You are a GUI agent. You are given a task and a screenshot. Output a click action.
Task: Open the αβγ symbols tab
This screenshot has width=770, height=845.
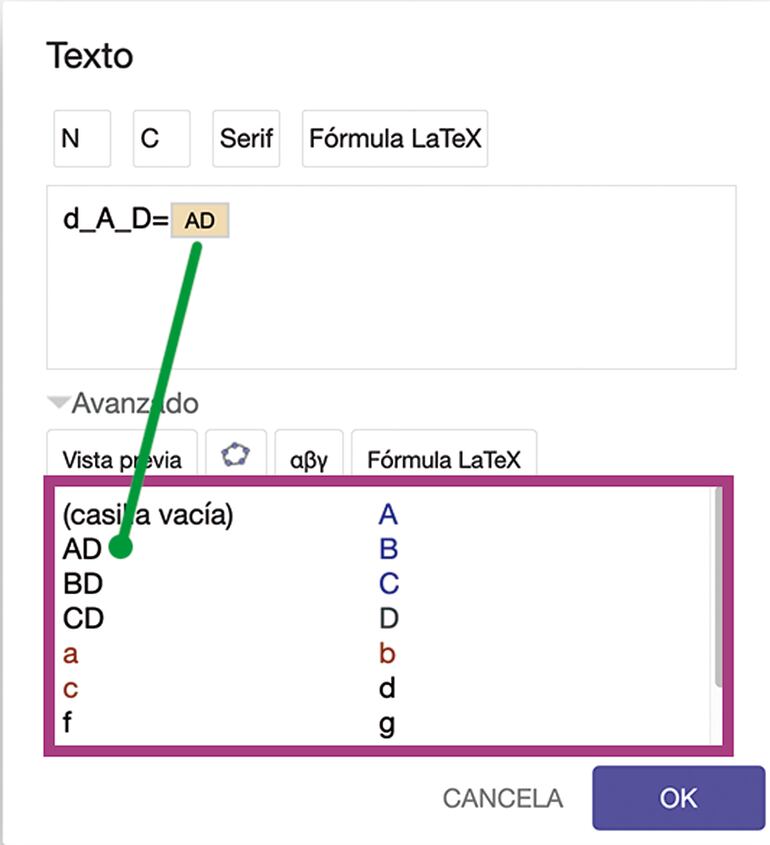[309, 459]
